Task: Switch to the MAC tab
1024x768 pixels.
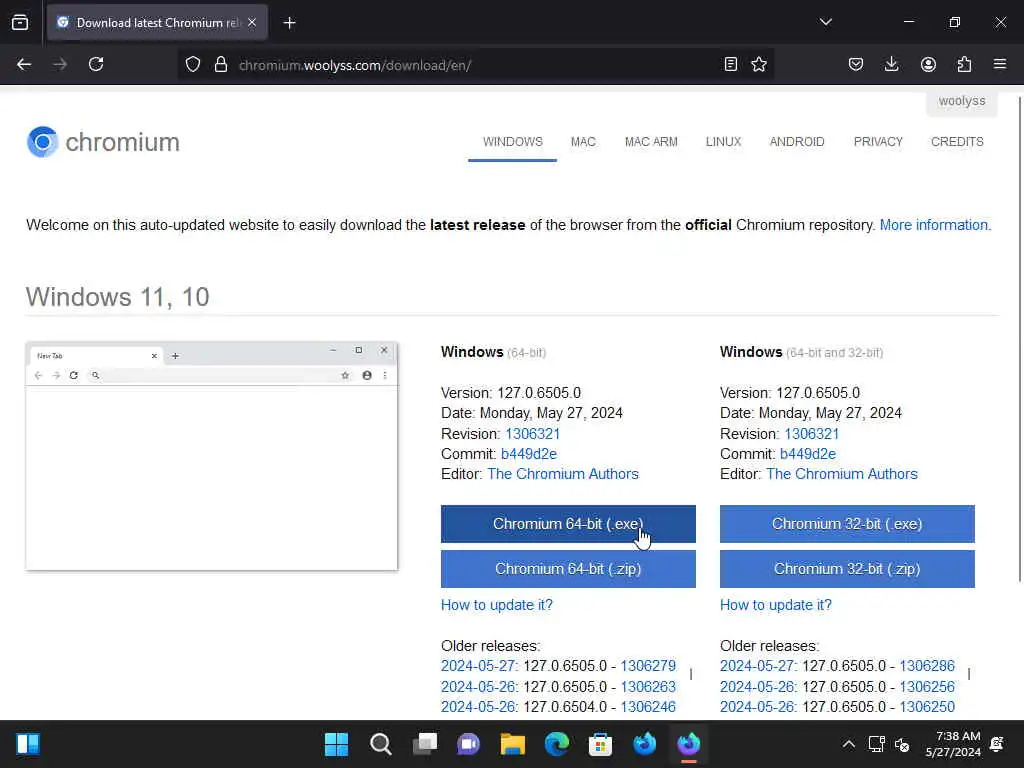Action: (583, 142)
